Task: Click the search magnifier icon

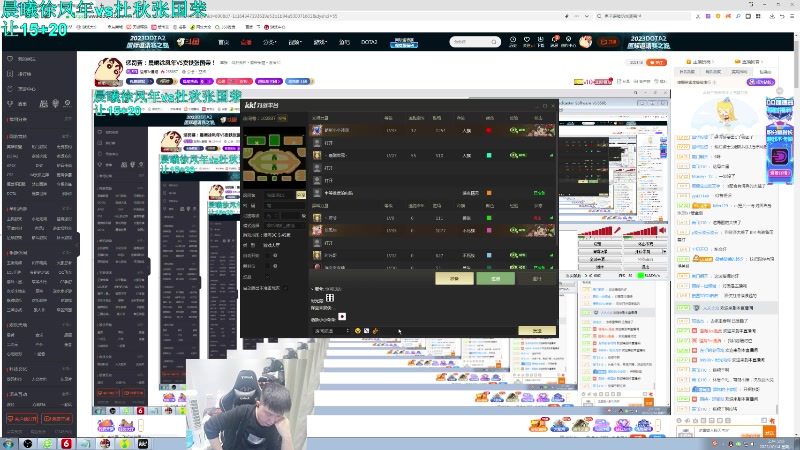Action: (494, 41)
